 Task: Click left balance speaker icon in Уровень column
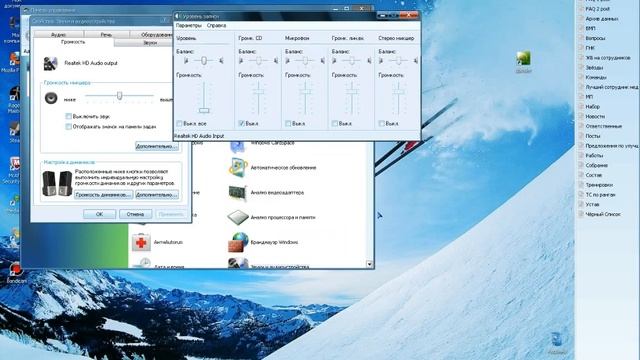[x=186, y=61]
